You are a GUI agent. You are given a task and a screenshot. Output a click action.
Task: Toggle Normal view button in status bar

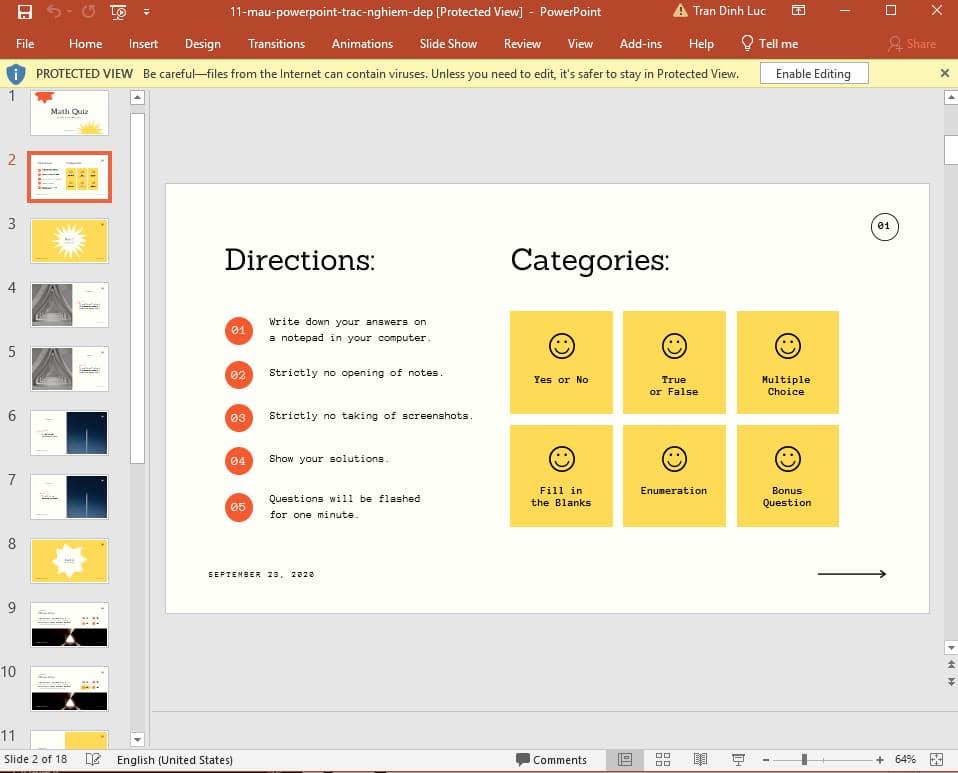click(625, 760)
